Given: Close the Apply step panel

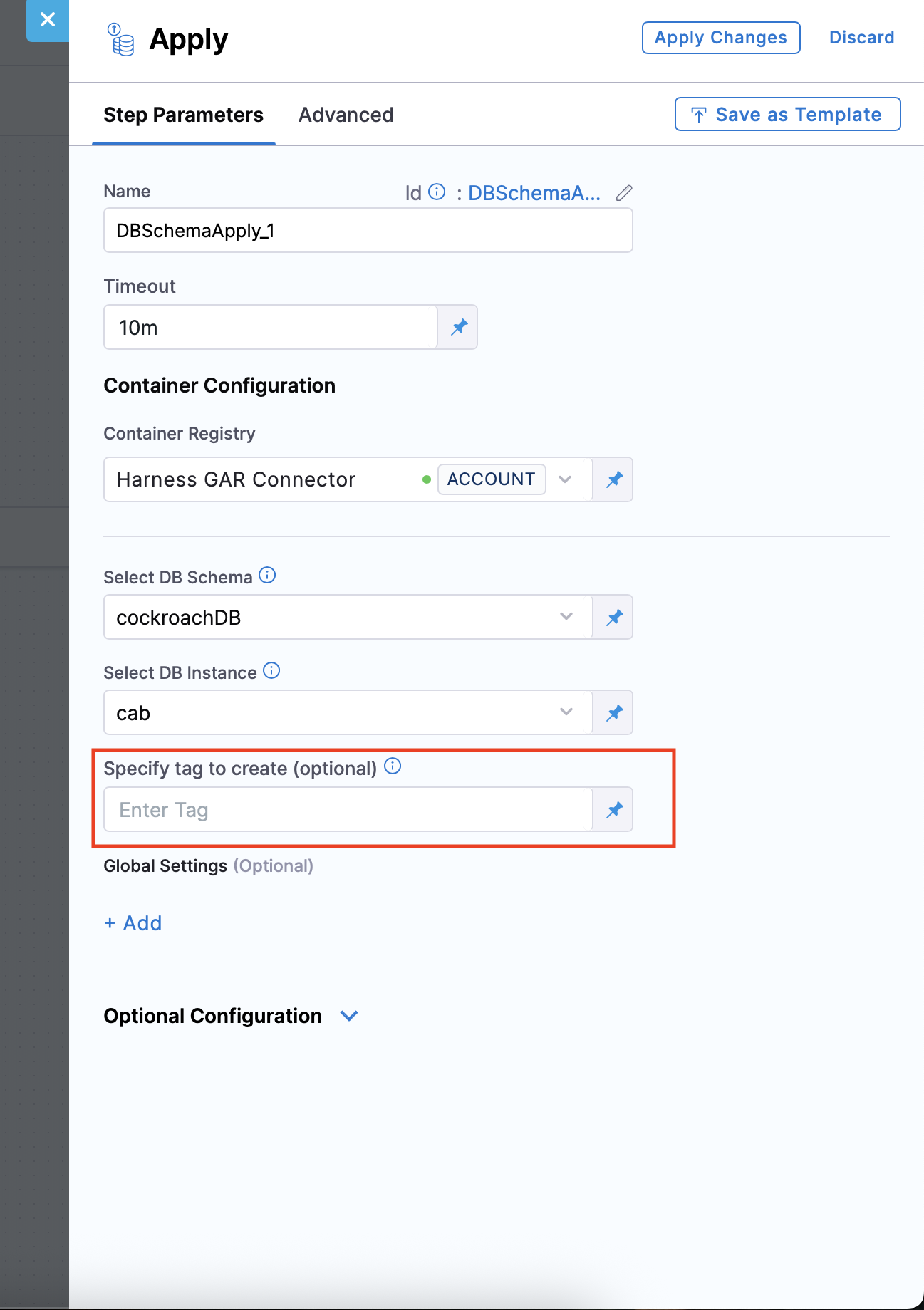Looking at the screenshot, I should point(48,20).
